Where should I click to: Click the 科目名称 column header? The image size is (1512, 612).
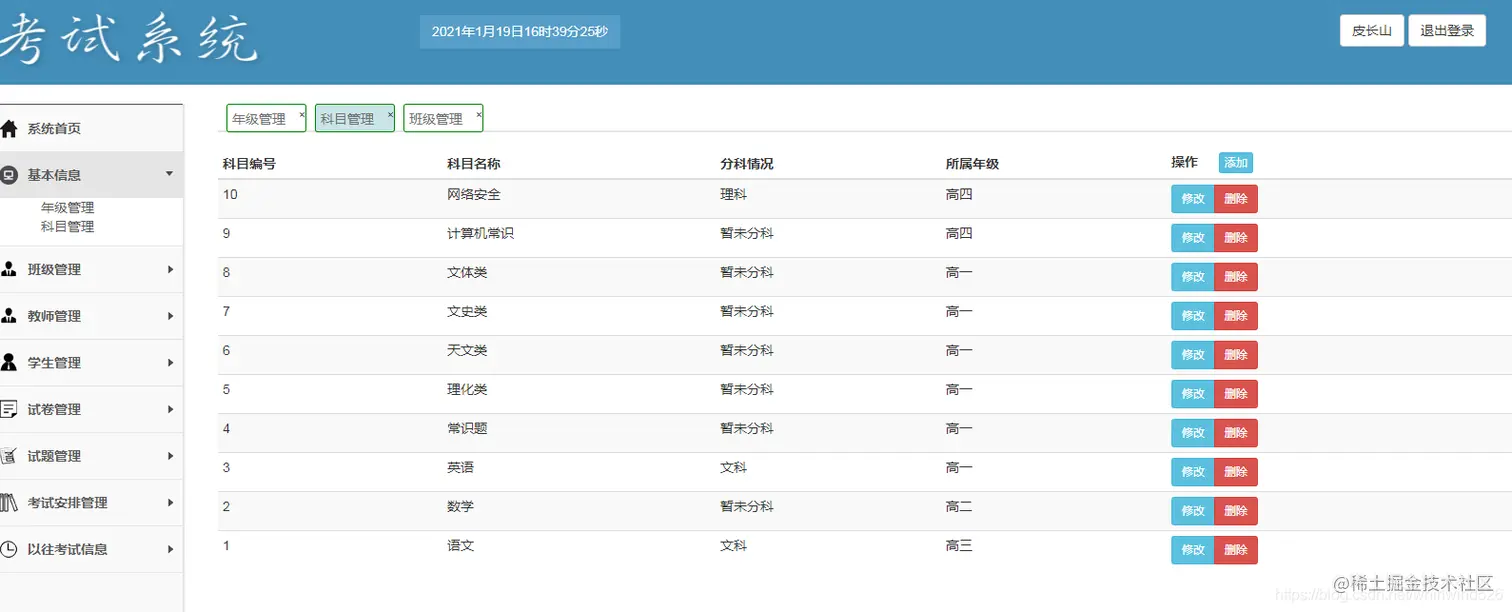(474, 164)
